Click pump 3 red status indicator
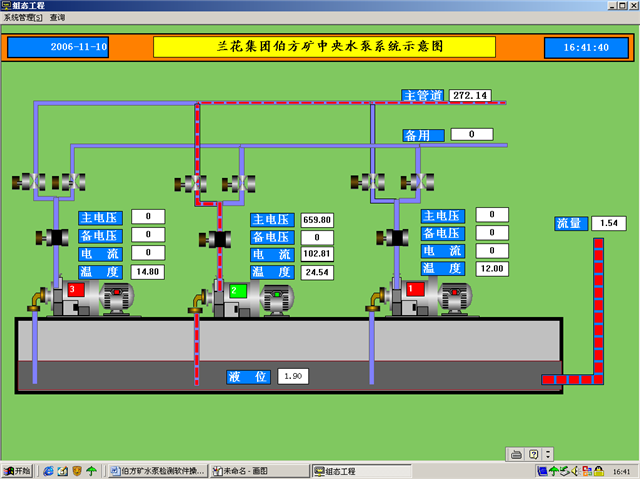The image size is (640, 479). (76, 290)
